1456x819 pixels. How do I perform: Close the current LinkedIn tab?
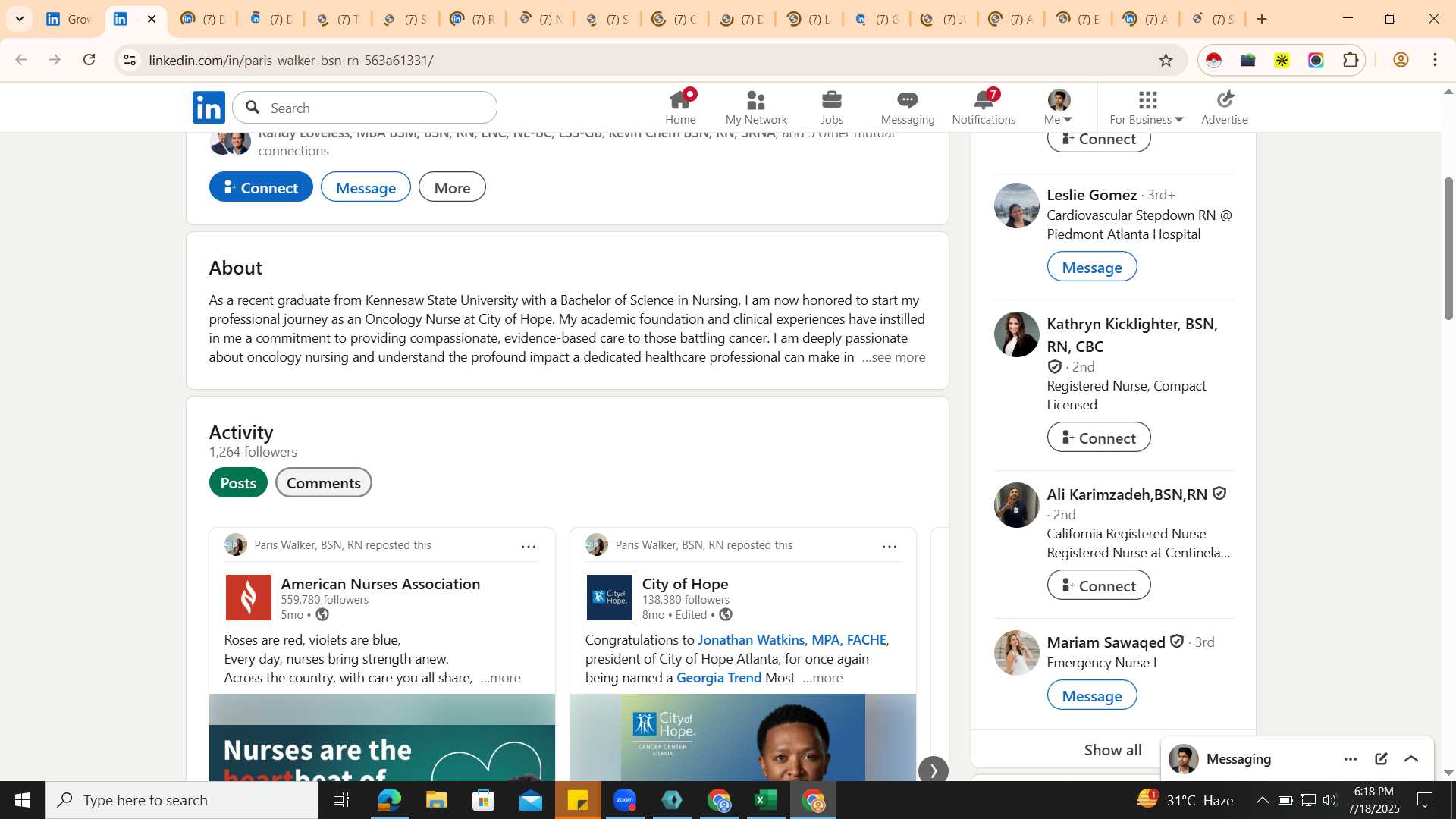pyautogui.click(x=151, y=19)
